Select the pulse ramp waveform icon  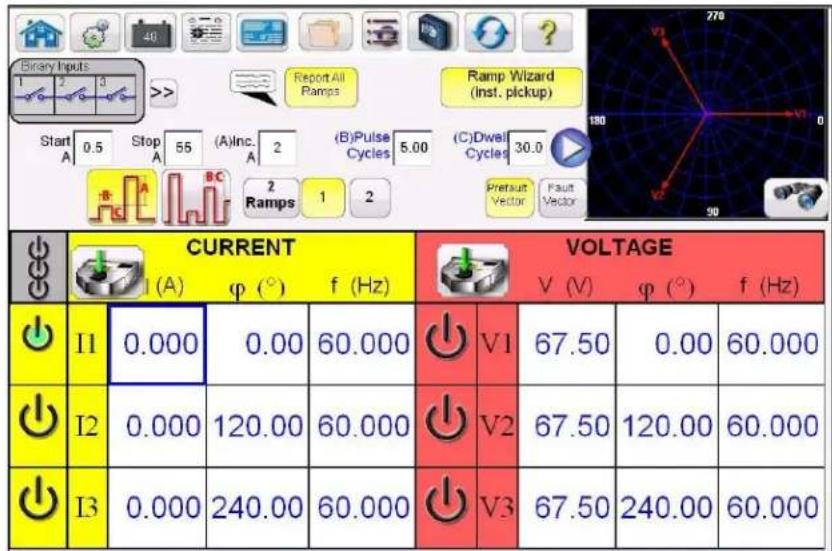click(x=196, y=197)
